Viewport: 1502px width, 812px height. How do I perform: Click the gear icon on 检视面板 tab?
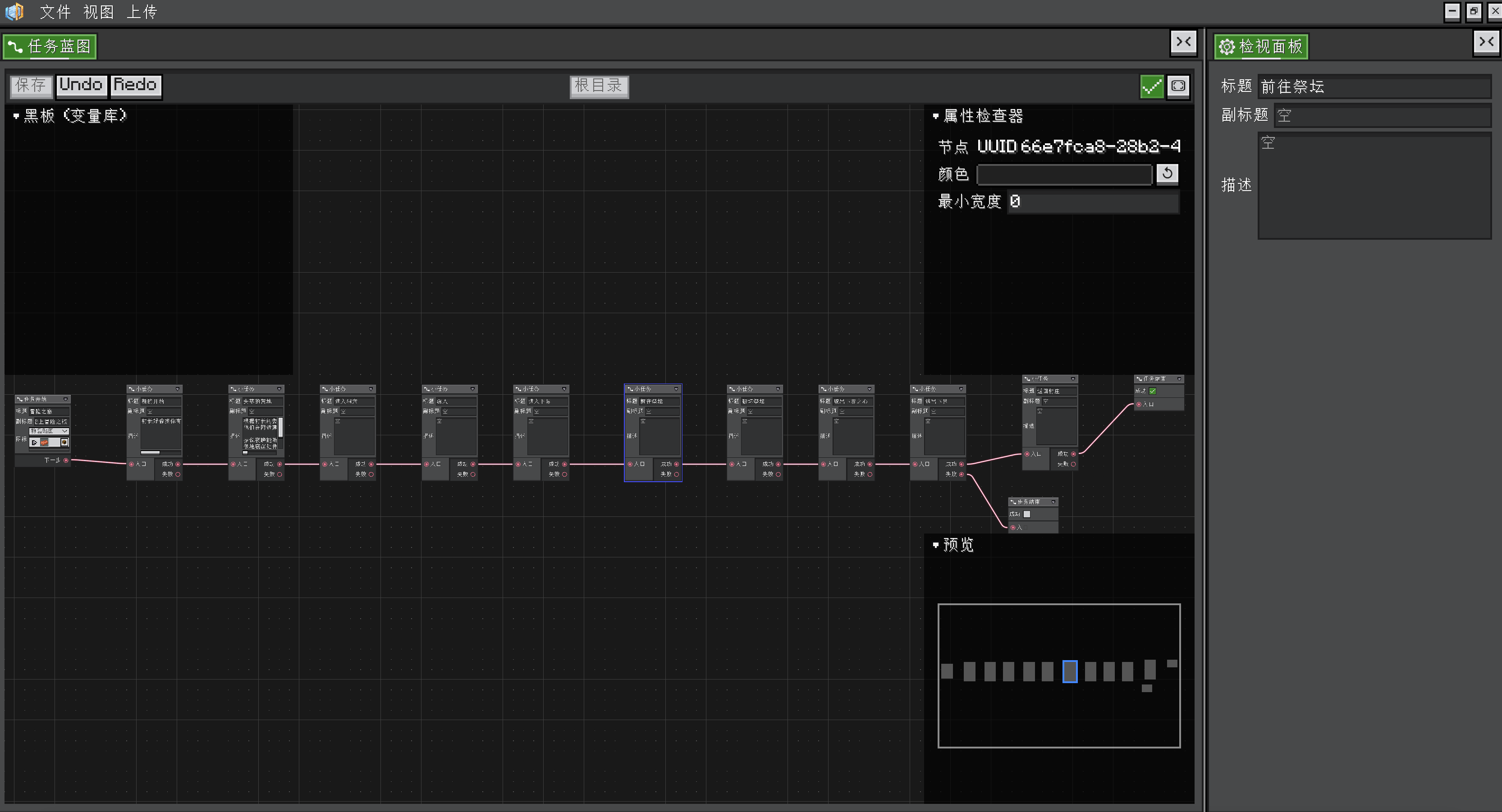(x=1227, y=46)
